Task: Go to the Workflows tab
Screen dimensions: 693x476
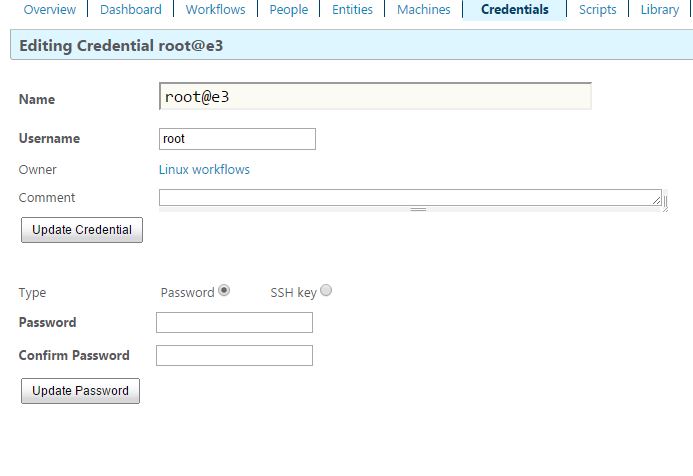Action: pos(215,9)
